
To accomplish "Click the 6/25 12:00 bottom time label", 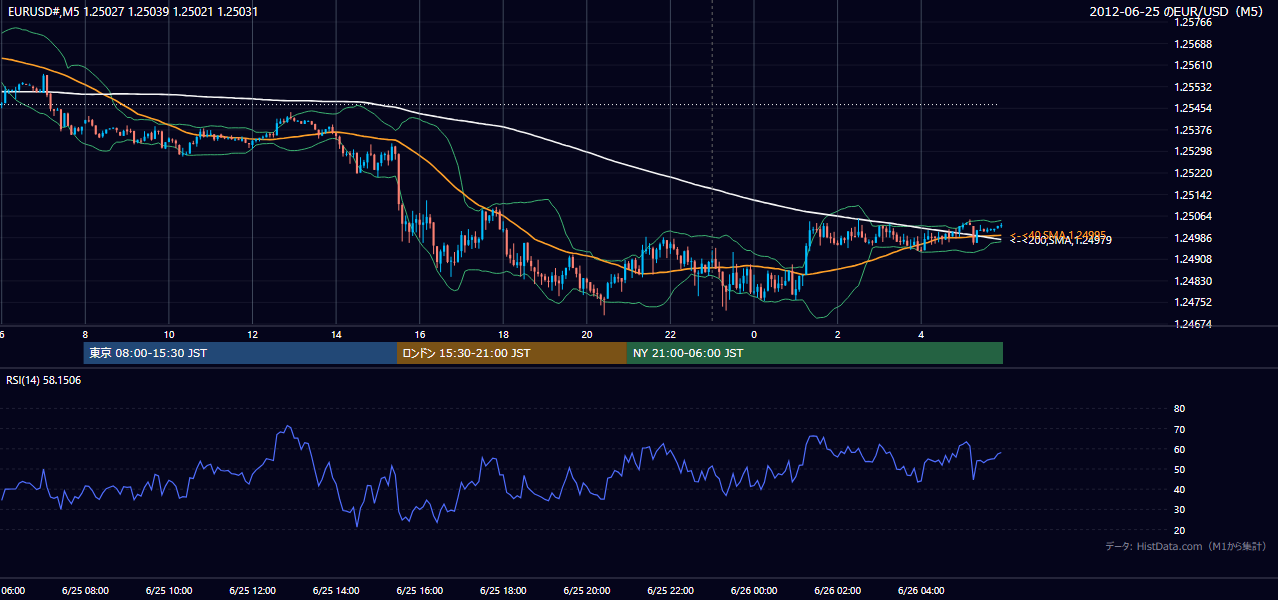I will click(252, 591).
